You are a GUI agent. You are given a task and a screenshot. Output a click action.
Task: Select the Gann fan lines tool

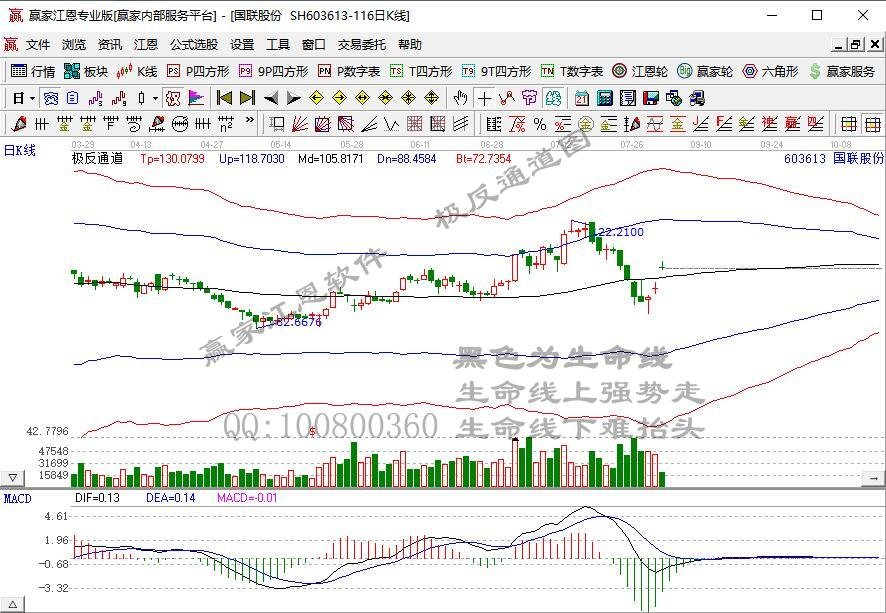[x=299, y=124]
